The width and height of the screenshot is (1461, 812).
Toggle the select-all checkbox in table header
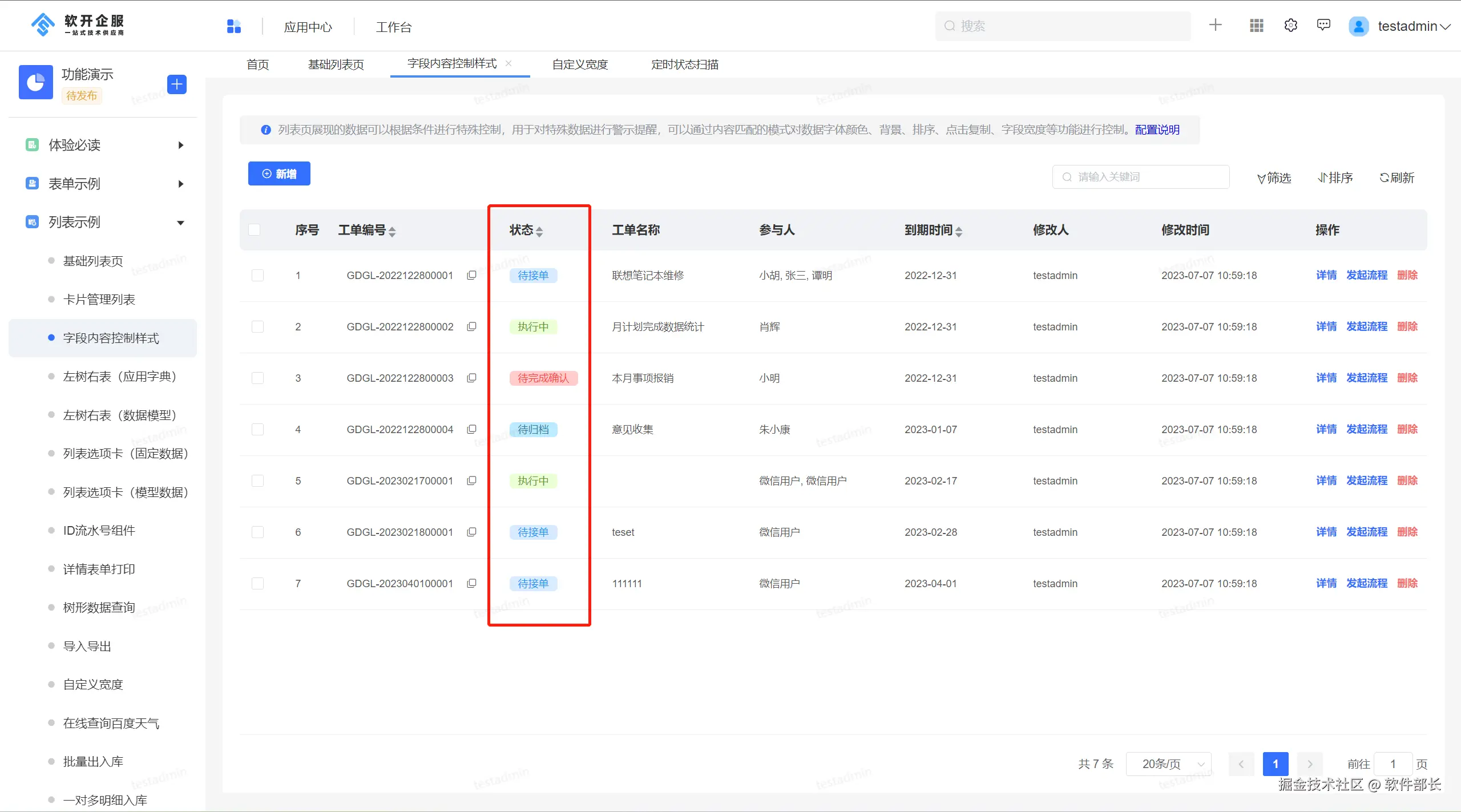[x=255, y=229]
